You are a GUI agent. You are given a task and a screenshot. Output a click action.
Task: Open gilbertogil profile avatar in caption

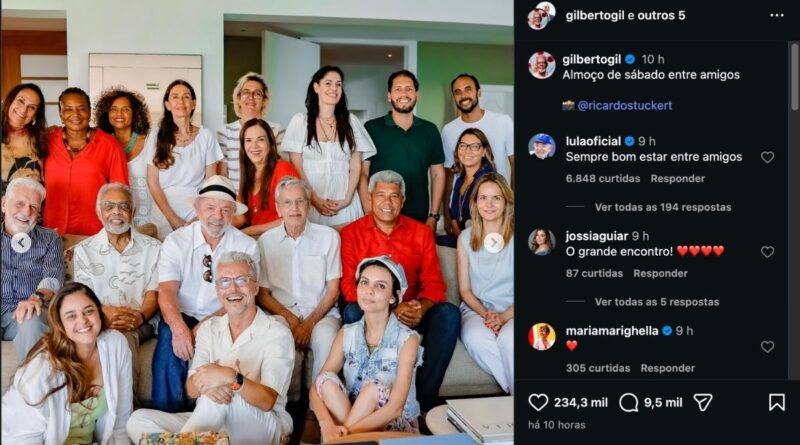(x=541, y=65)
